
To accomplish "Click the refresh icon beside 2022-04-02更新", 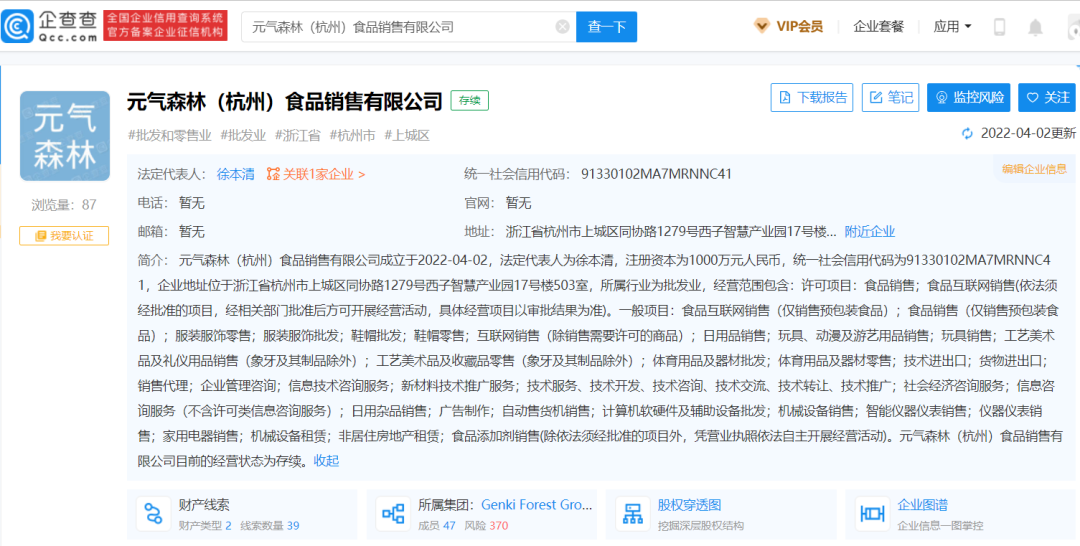I will tap(968, 134).
